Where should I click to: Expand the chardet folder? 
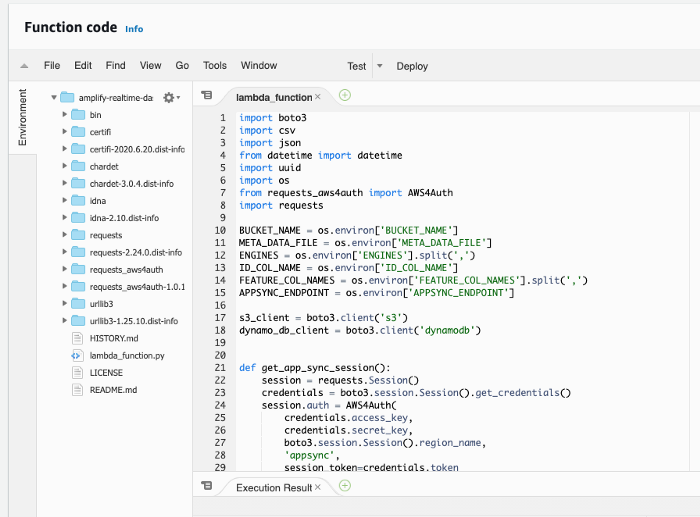point(64,166)
